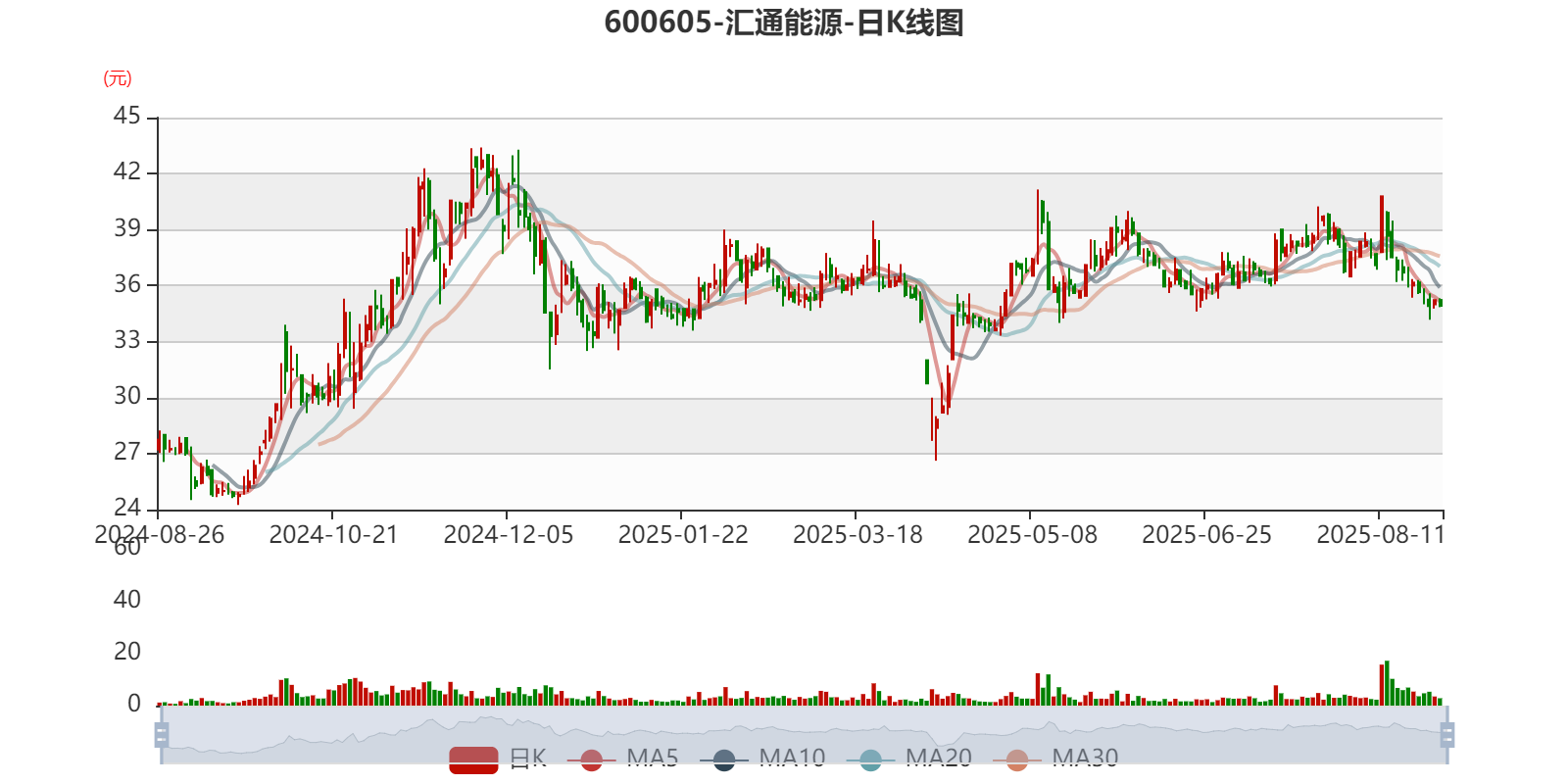
Task: Select the 2025-03-18 date axis label
Action: pyautogui.click(x=857, y=535)
